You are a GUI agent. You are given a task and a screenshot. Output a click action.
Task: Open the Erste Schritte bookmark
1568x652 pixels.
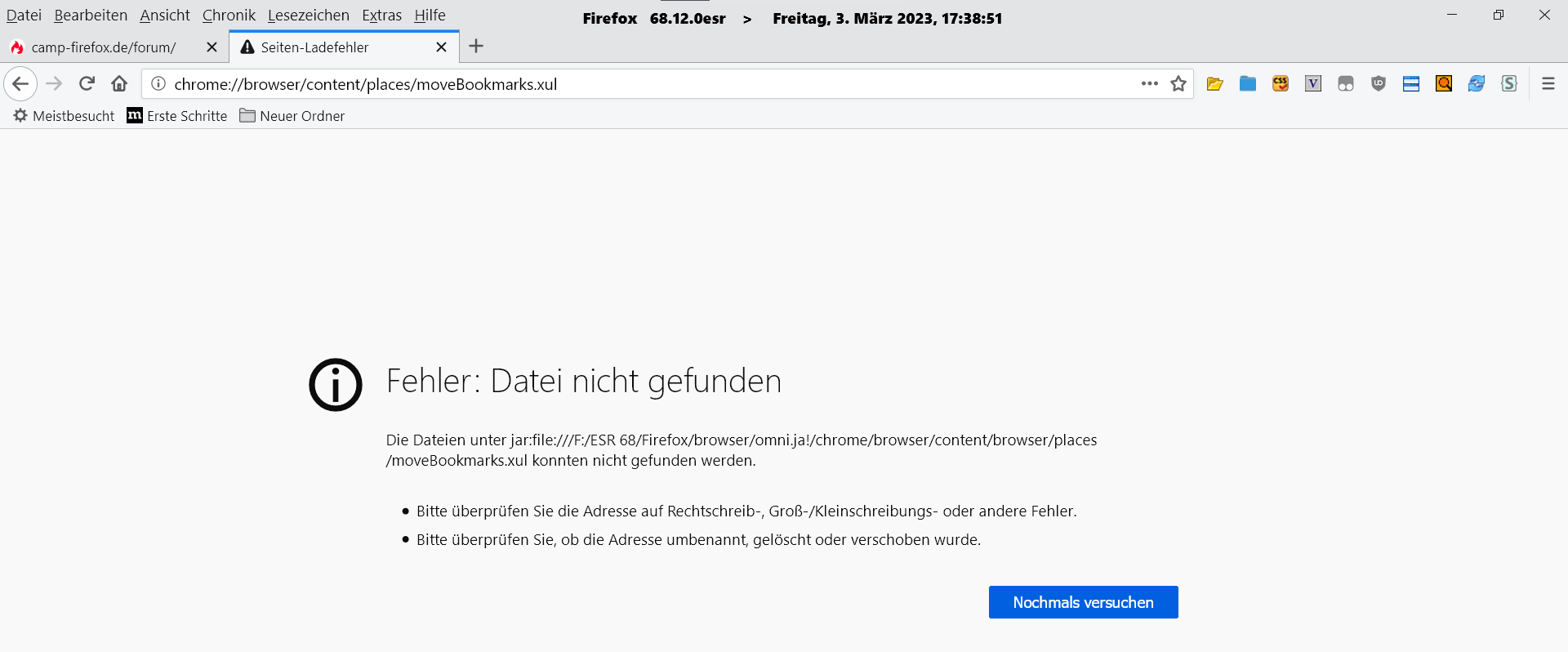click(x=177, y=116)
